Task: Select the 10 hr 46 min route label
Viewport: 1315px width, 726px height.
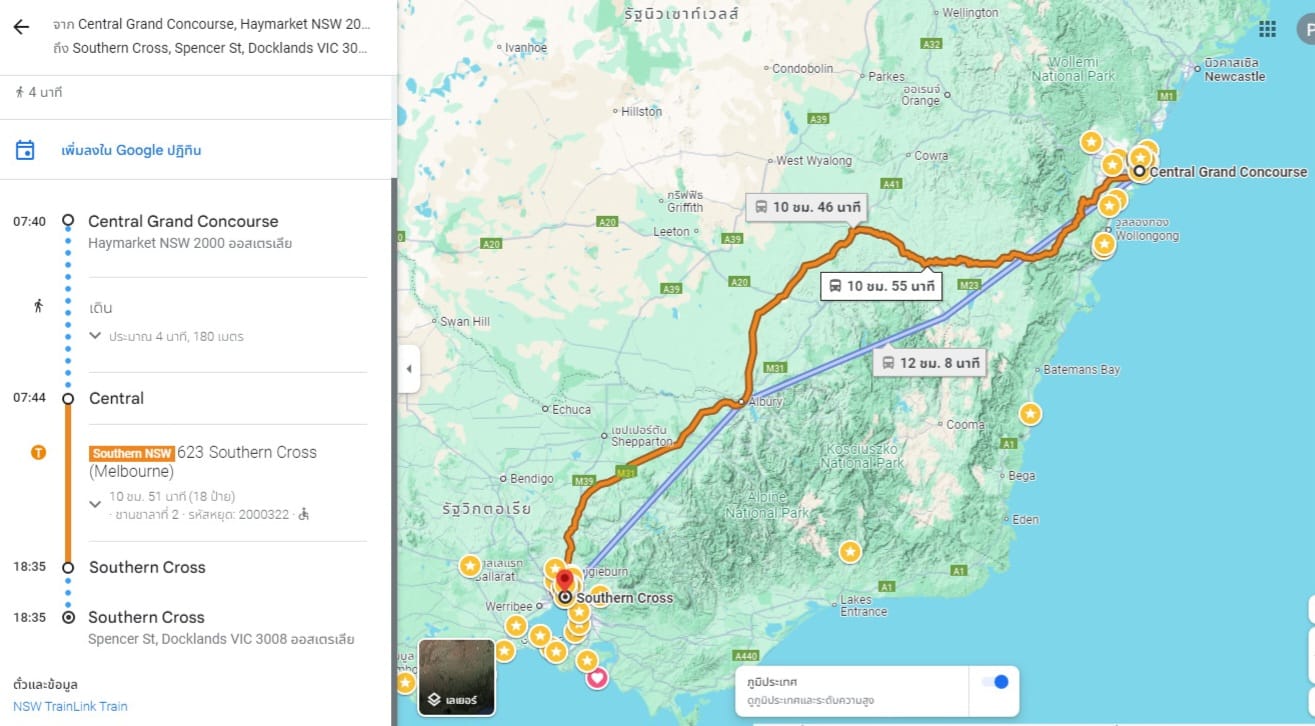Action: (806, 207)
